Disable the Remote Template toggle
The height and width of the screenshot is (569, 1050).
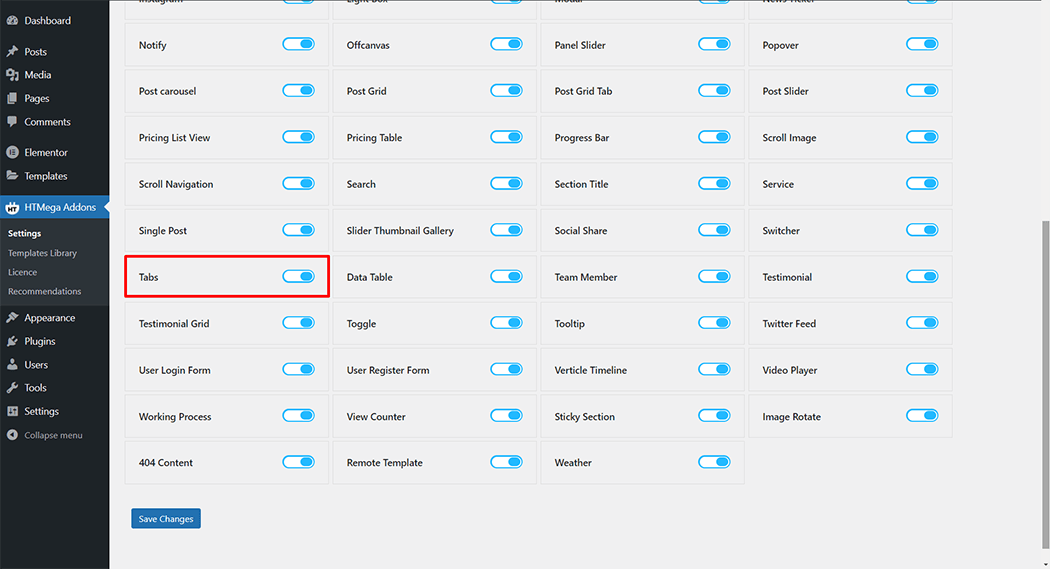pyautogui.click(x=506, y=462)
